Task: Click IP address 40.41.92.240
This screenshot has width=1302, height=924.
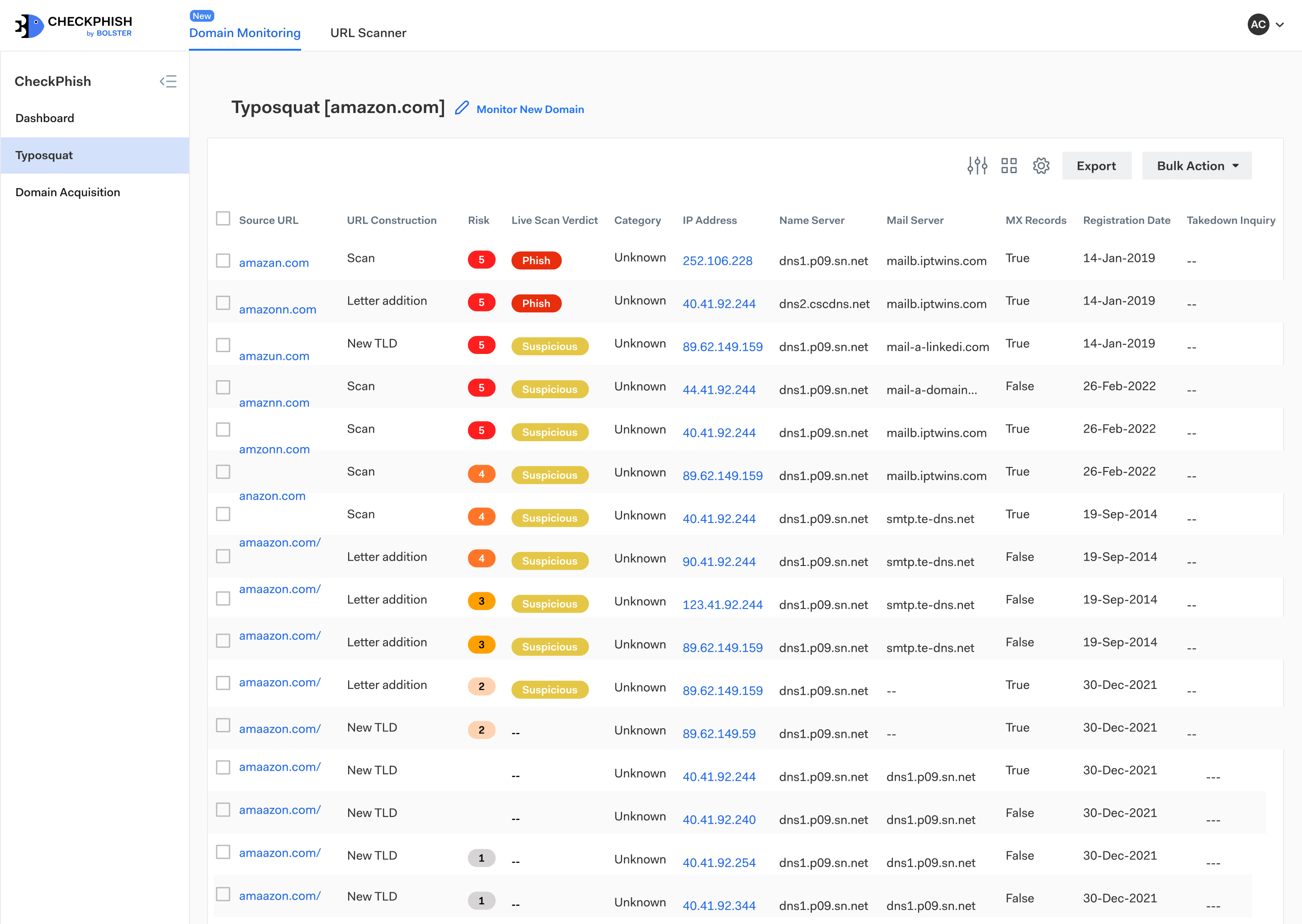Action: [x=719, y=820]
